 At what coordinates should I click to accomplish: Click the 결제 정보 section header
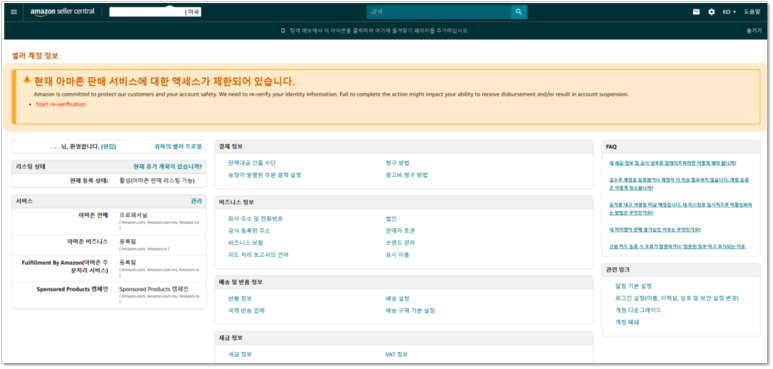coord(231,146)
